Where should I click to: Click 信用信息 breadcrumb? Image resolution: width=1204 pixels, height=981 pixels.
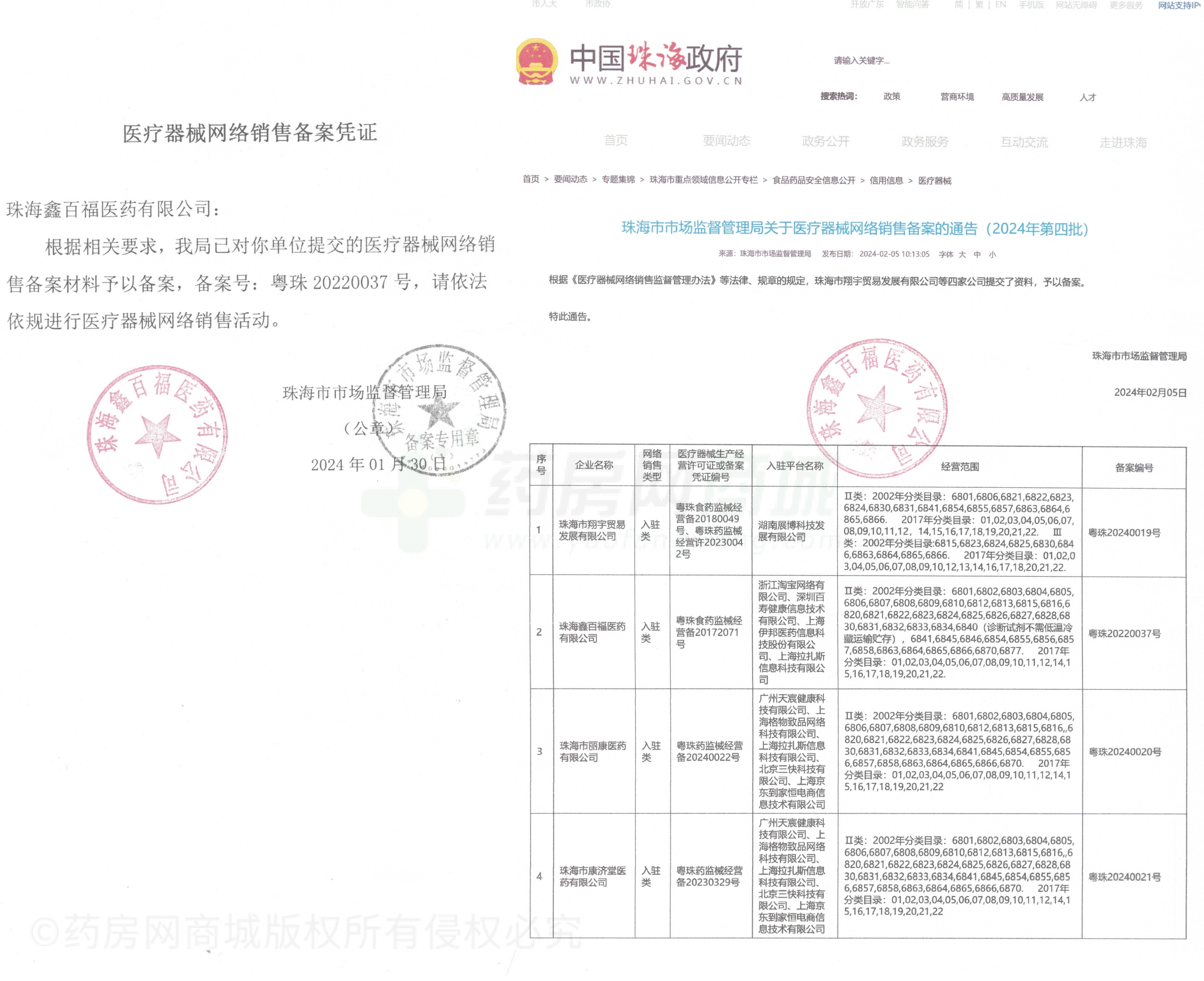tap(886, 180)
